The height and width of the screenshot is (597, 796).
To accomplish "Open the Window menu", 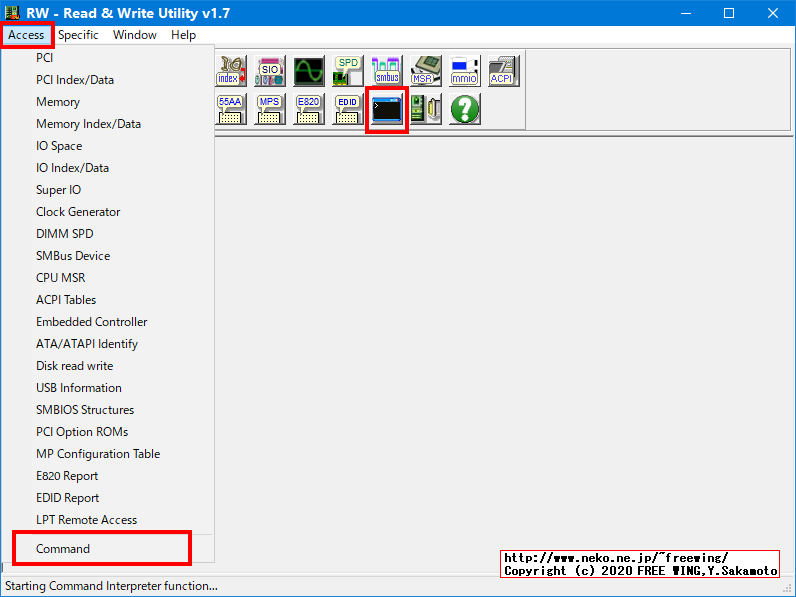I will coord(134,35).
